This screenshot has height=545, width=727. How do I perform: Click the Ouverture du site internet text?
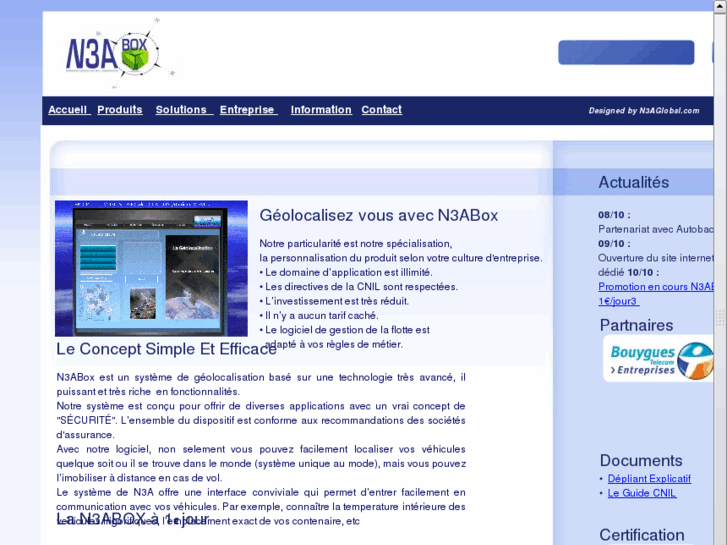656,258
